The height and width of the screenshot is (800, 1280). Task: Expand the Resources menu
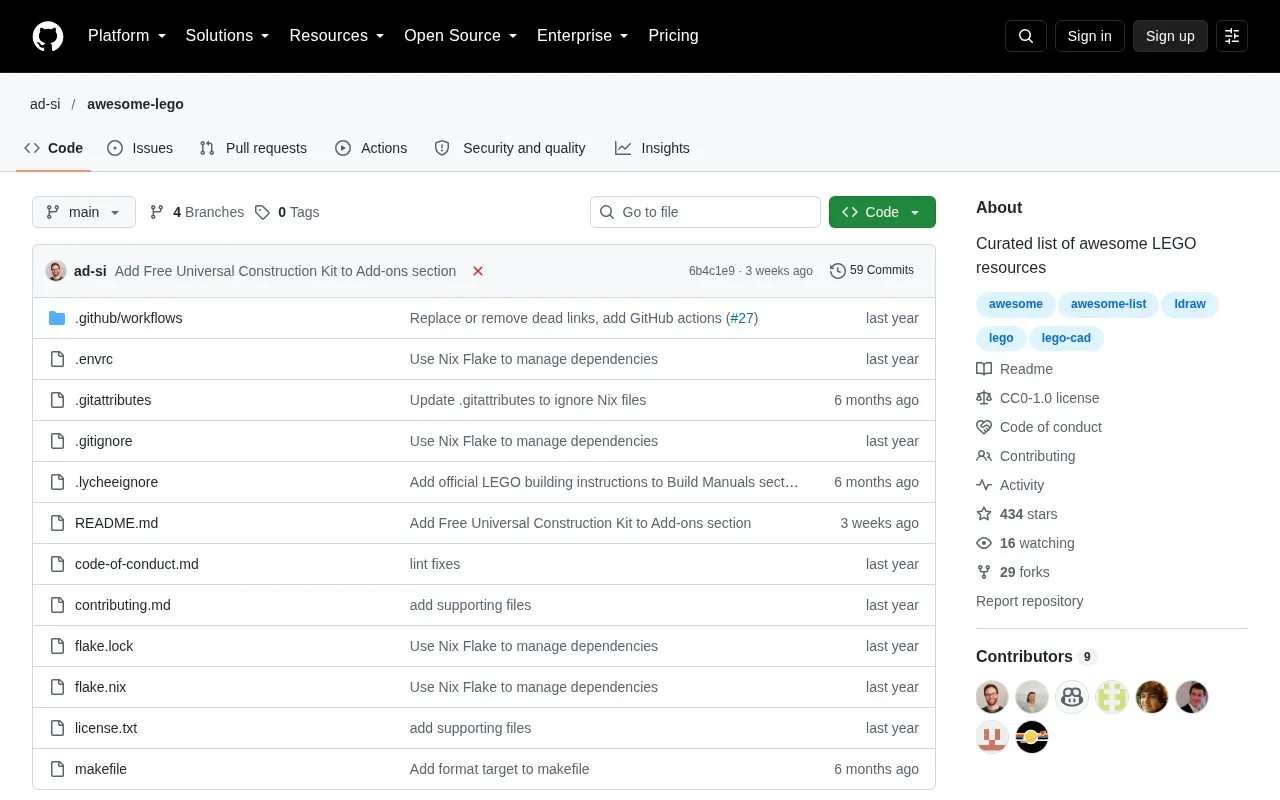[337, 36]
